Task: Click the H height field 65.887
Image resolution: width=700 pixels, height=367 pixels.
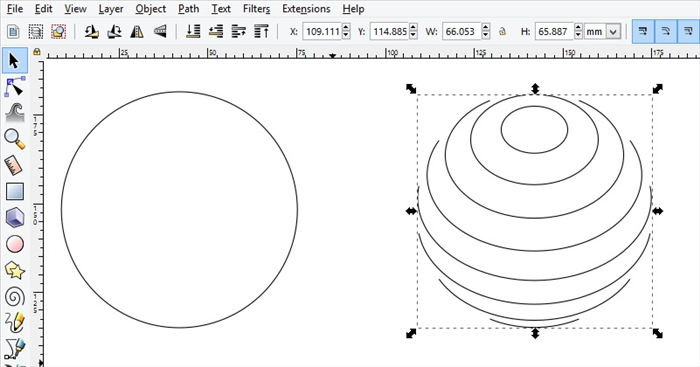Action: 554,32
